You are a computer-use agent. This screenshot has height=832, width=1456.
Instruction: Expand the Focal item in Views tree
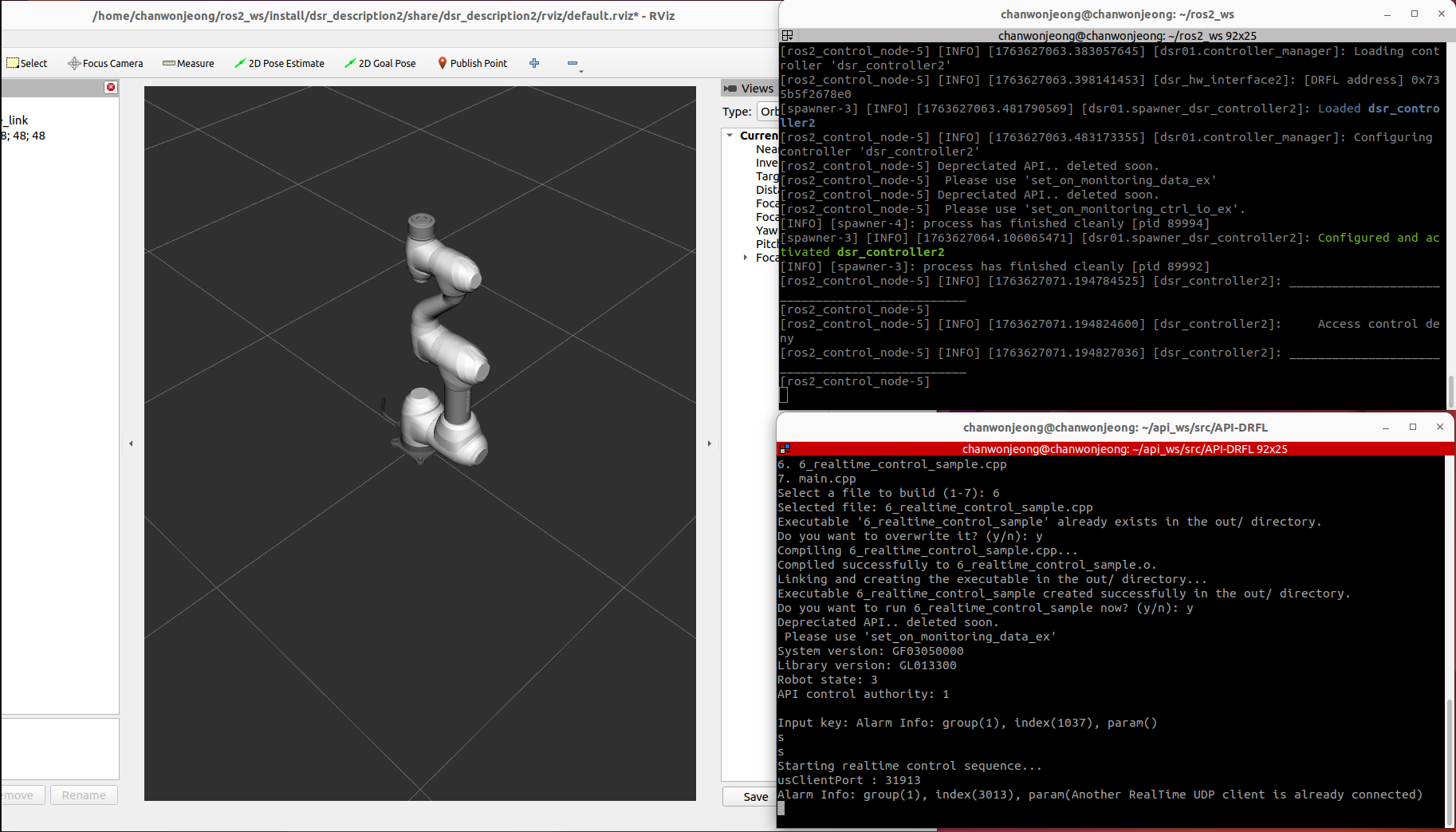746,258
